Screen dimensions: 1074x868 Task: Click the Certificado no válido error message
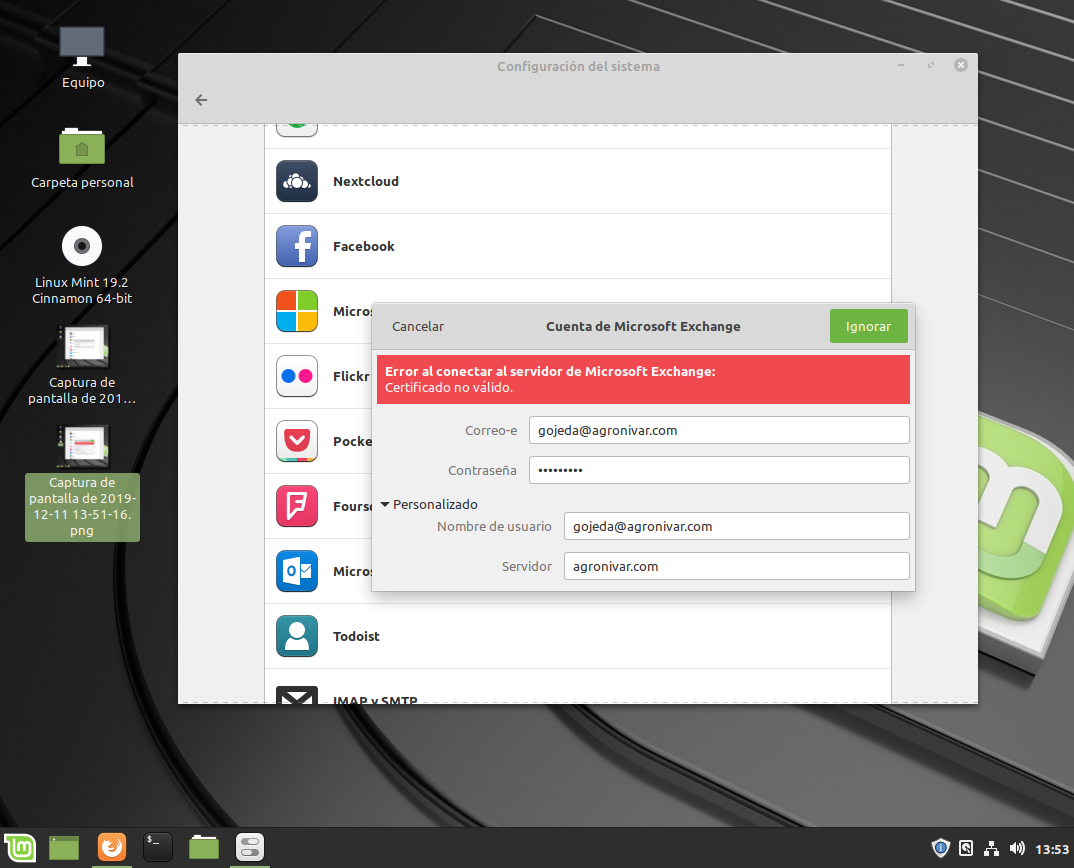449,388
